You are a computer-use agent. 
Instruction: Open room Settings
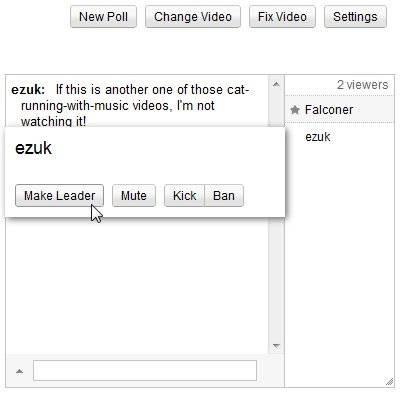(355, 17)
